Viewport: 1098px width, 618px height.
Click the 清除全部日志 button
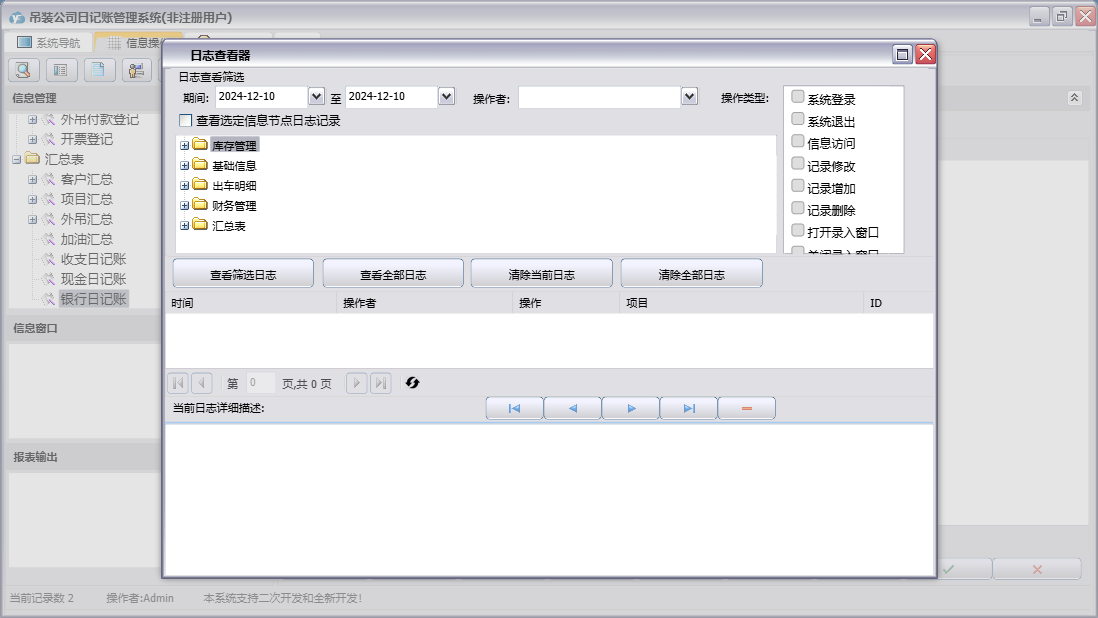click(691, 274)
